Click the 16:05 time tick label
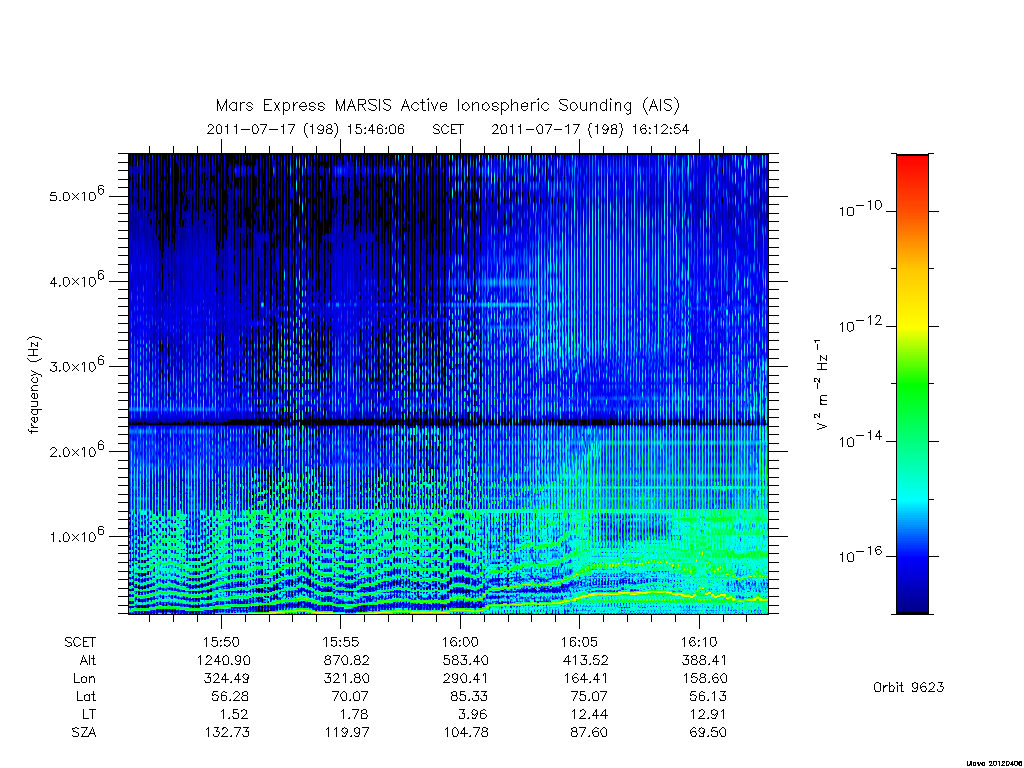Screen dimensions: 1024x768 (x=579, y=642)
